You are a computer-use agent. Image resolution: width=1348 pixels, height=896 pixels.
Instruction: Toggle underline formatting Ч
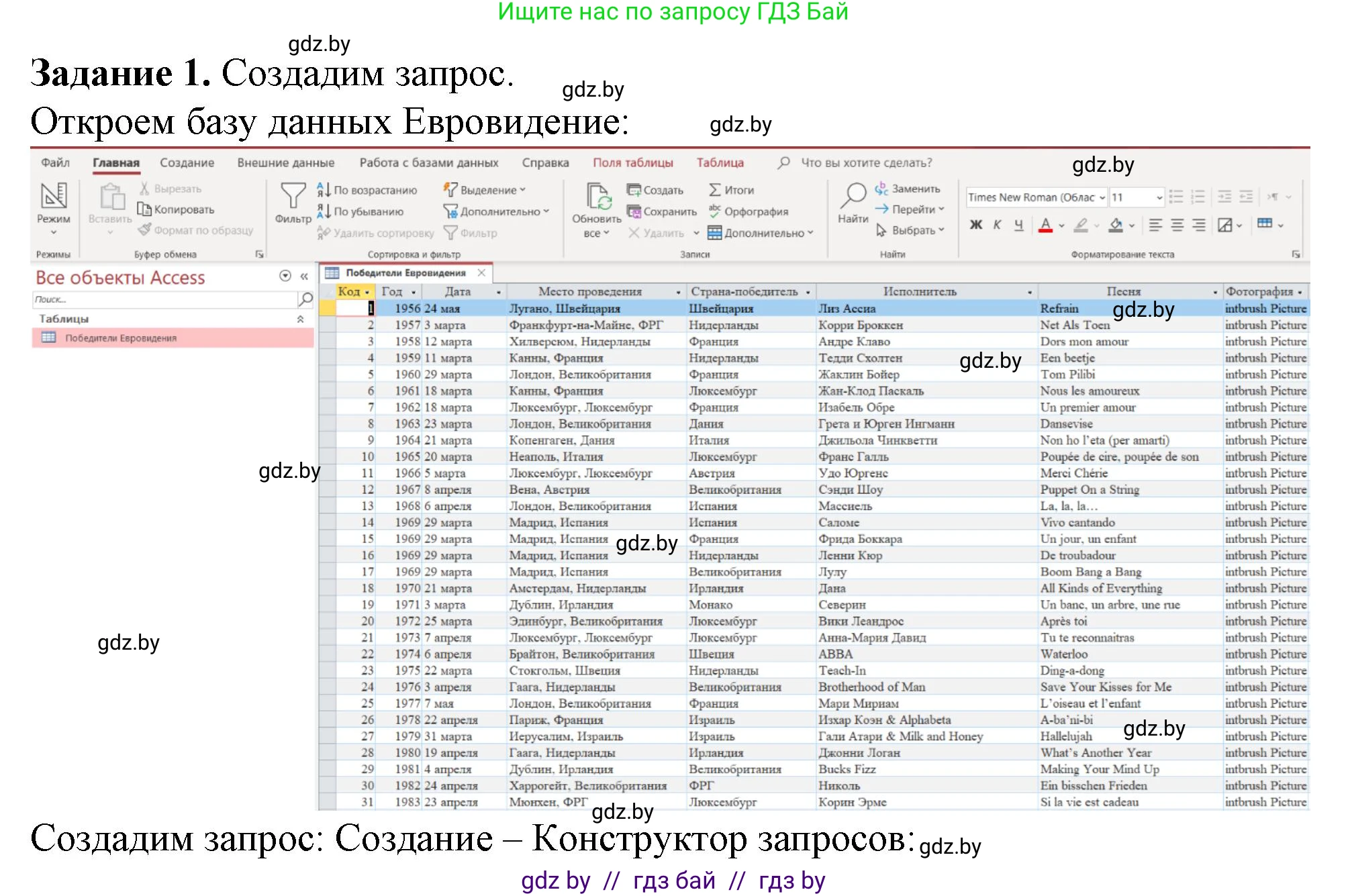1017,225
